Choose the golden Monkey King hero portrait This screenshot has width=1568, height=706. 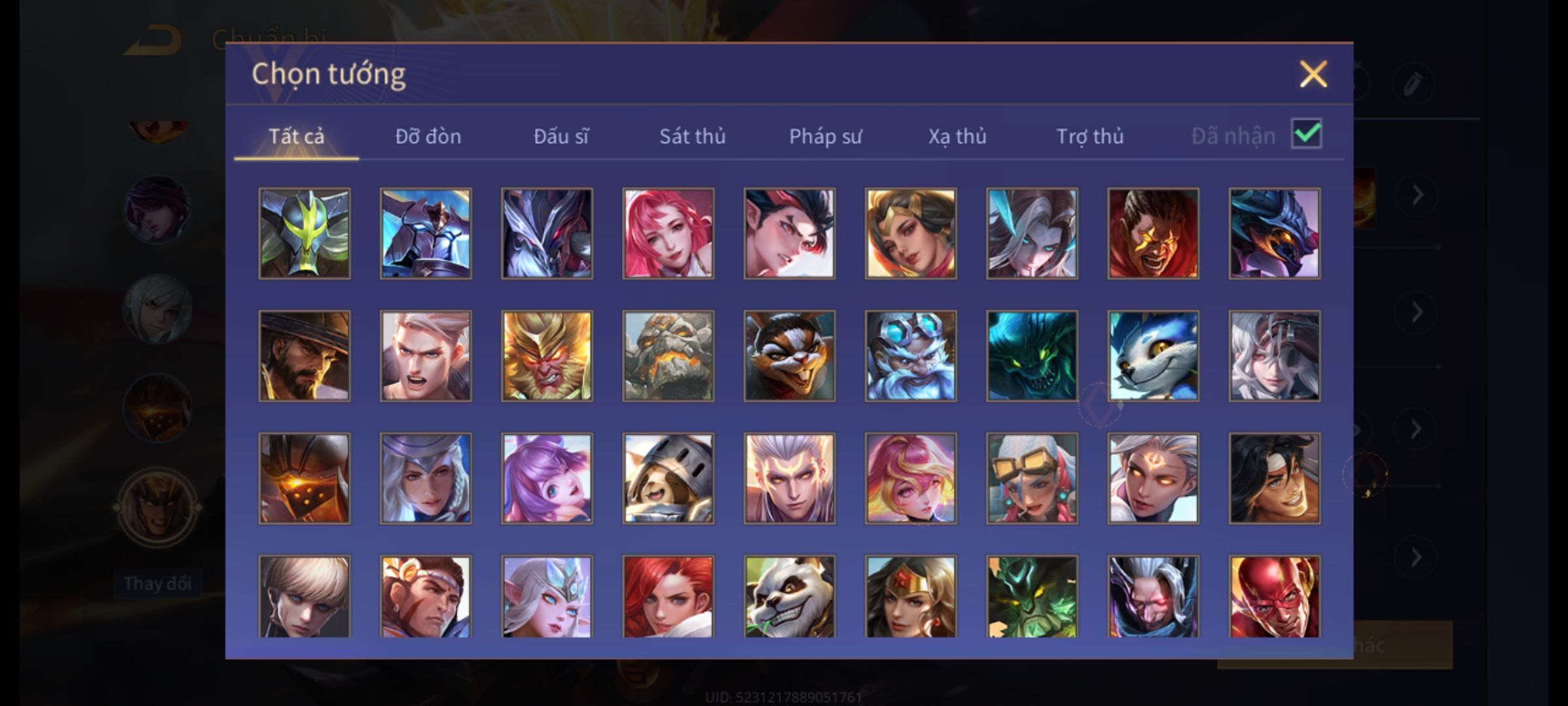pos(547,356)
